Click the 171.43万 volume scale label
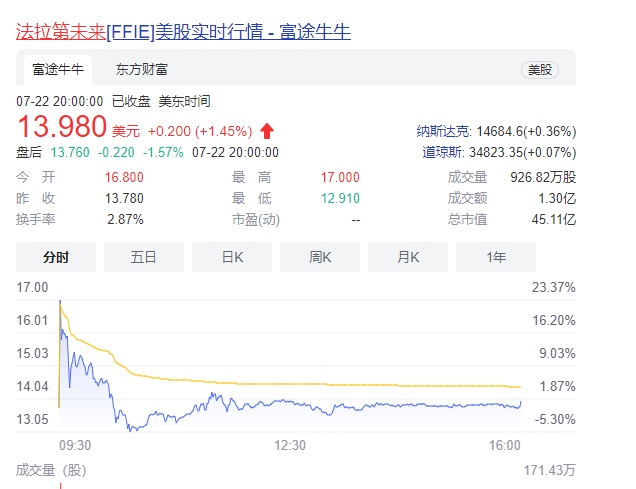Viewport: 636px width, 489px height. point(550,470)
